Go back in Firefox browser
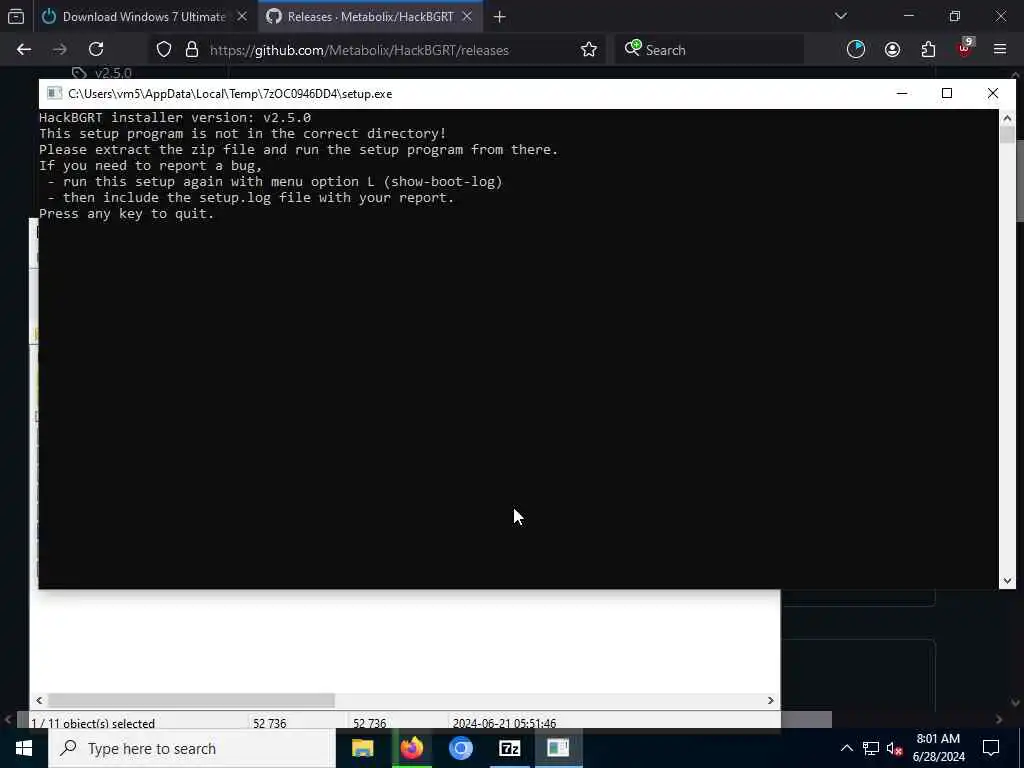 (x=24, y=50)
